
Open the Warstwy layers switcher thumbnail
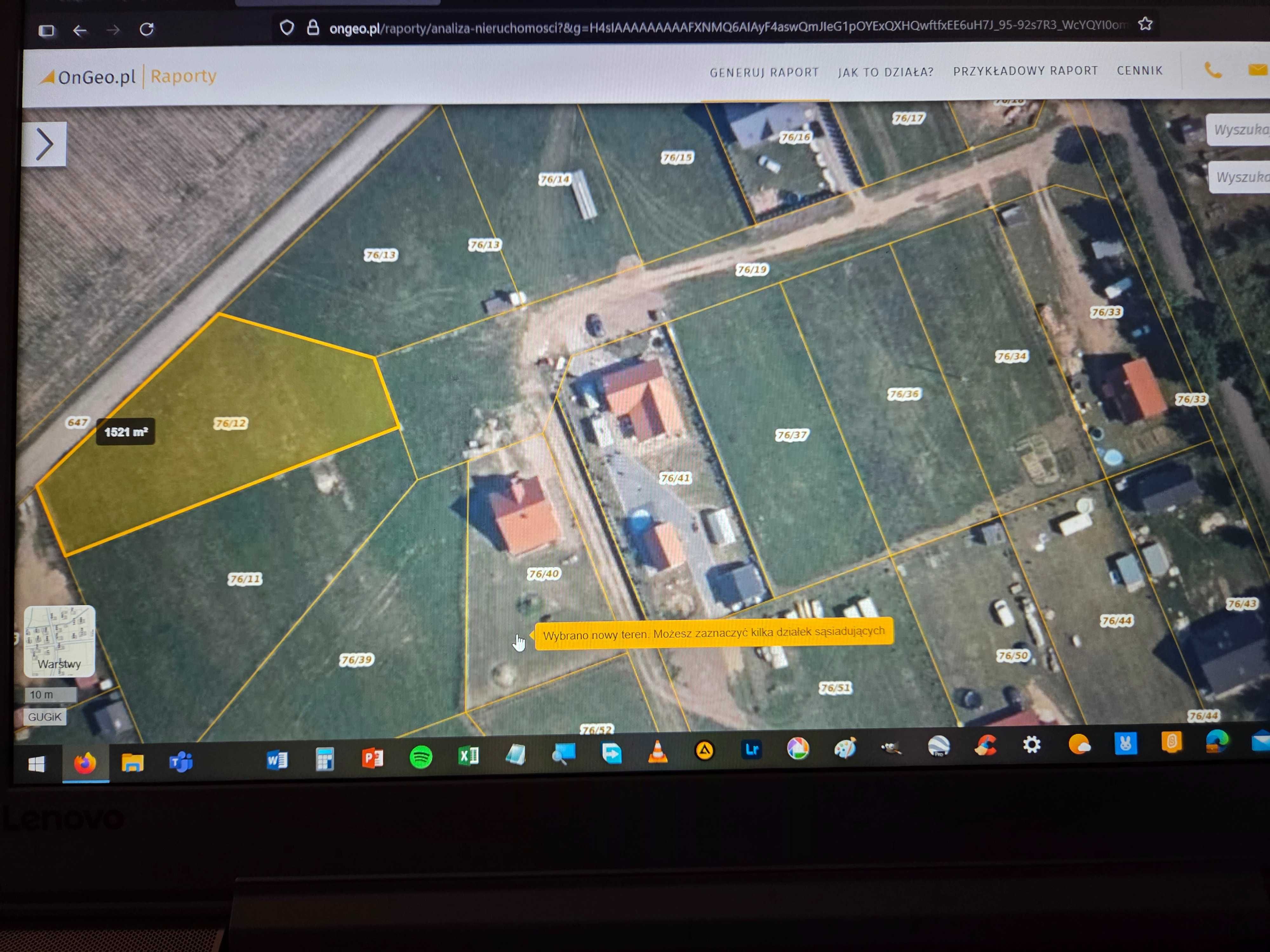coord(59,641)
